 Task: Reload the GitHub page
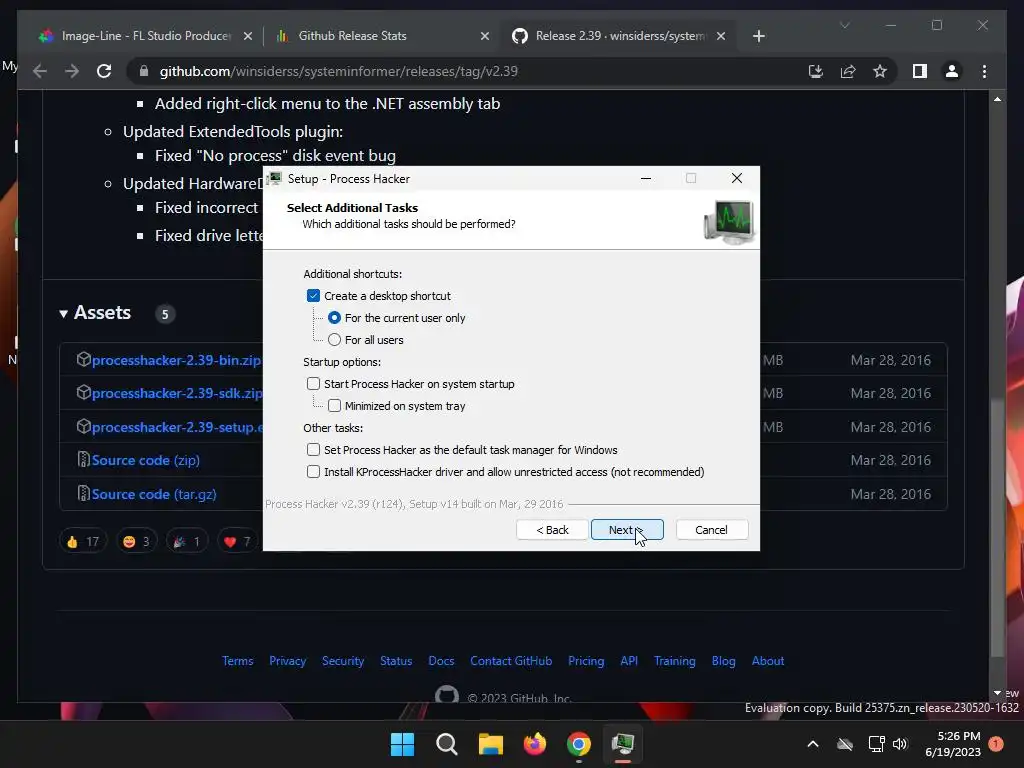(x=104, y=71)
